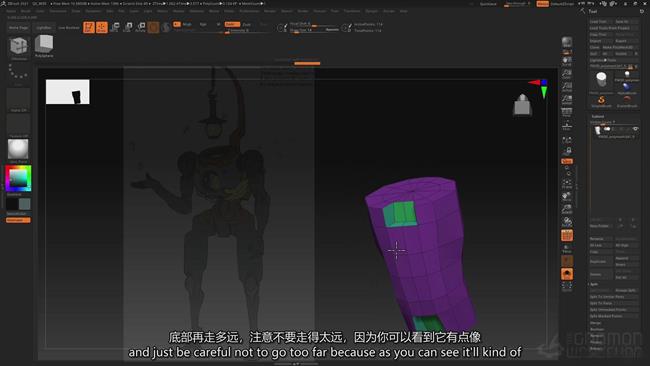
Task: Collapse the Subtool section header
Action: (598, 116)
